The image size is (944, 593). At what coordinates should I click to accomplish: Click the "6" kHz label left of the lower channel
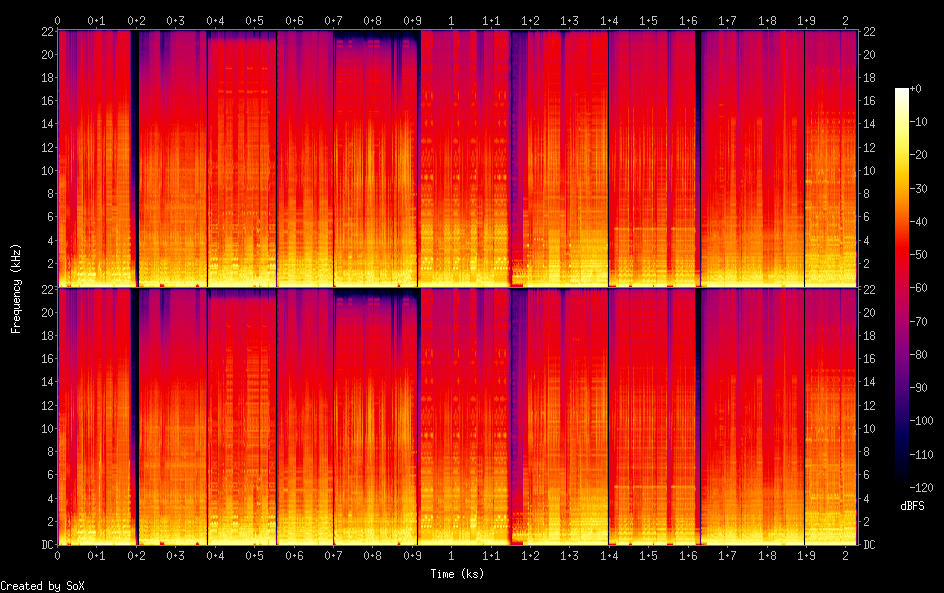(51, 475)
